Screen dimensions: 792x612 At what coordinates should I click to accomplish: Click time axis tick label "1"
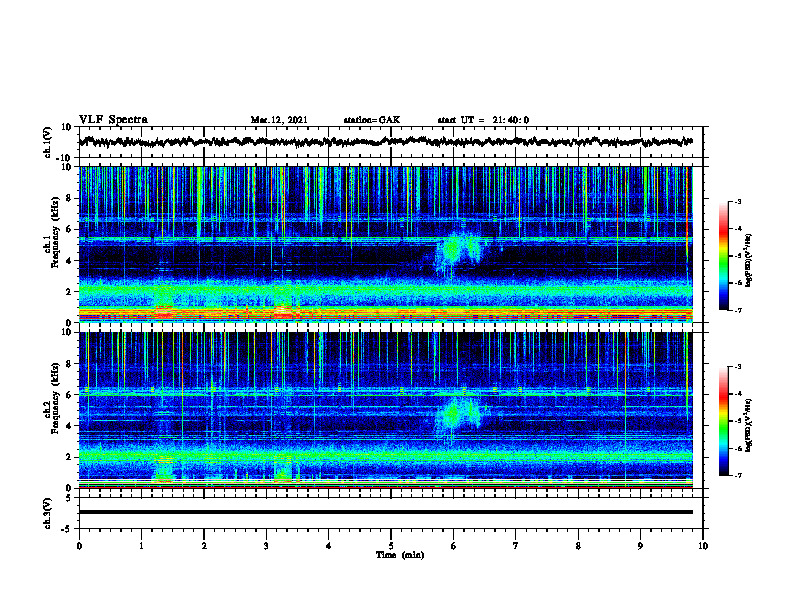point(141,546)
